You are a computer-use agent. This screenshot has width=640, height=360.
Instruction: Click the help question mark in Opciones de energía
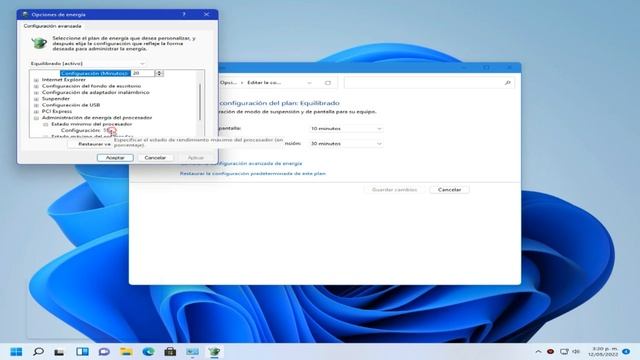click(x=184, y=14)
